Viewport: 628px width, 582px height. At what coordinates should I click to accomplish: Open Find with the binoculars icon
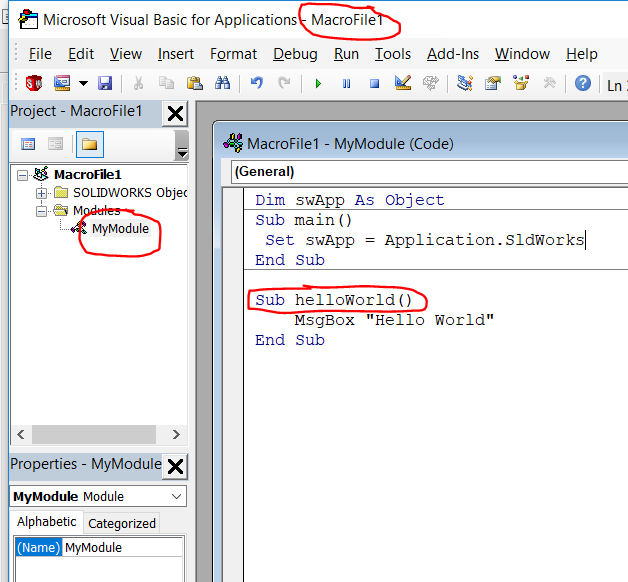pyautogui.click(x=222, y=83)
